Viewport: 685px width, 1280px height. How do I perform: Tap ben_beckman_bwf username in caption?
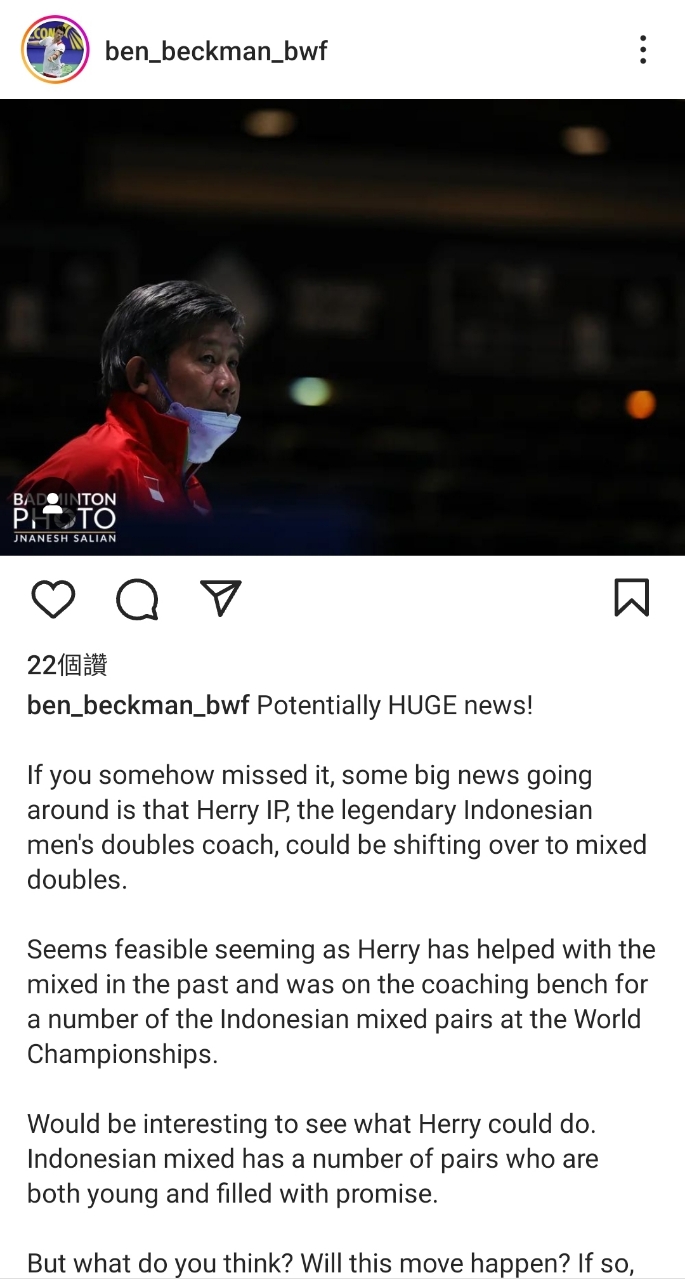click(138, 705)
